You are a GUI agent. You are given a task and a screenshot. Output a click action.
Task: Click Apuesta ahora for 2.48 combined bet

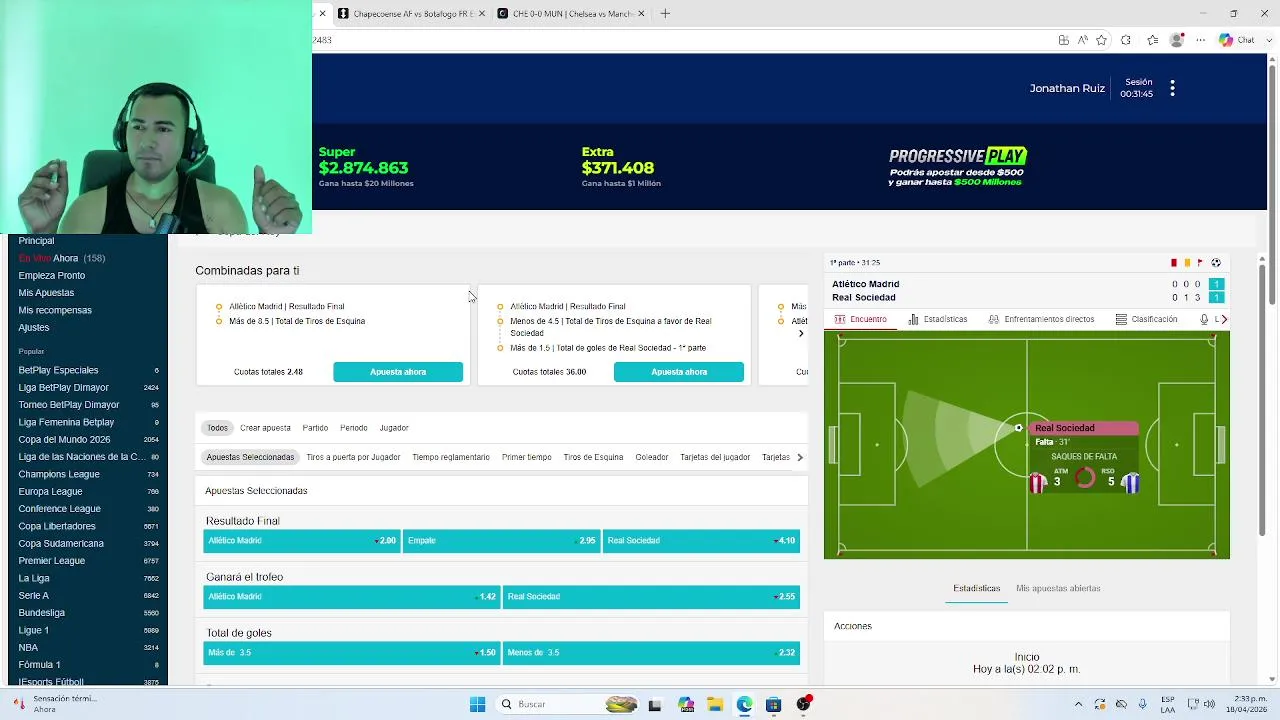398,372
